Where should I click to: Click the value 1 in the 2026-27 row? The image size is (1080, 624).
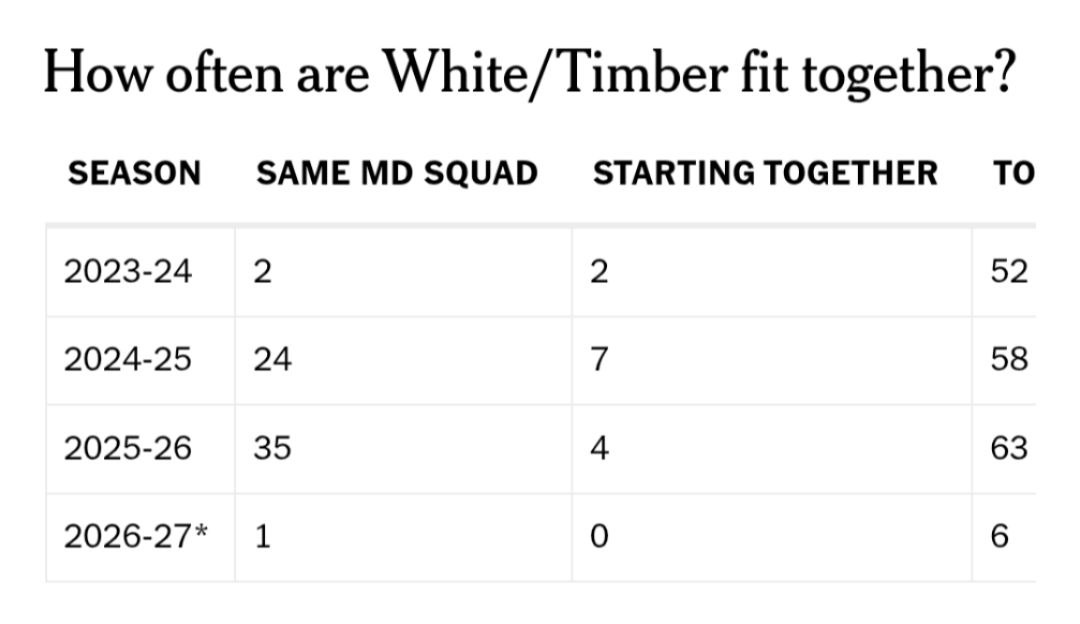[262, 537]
